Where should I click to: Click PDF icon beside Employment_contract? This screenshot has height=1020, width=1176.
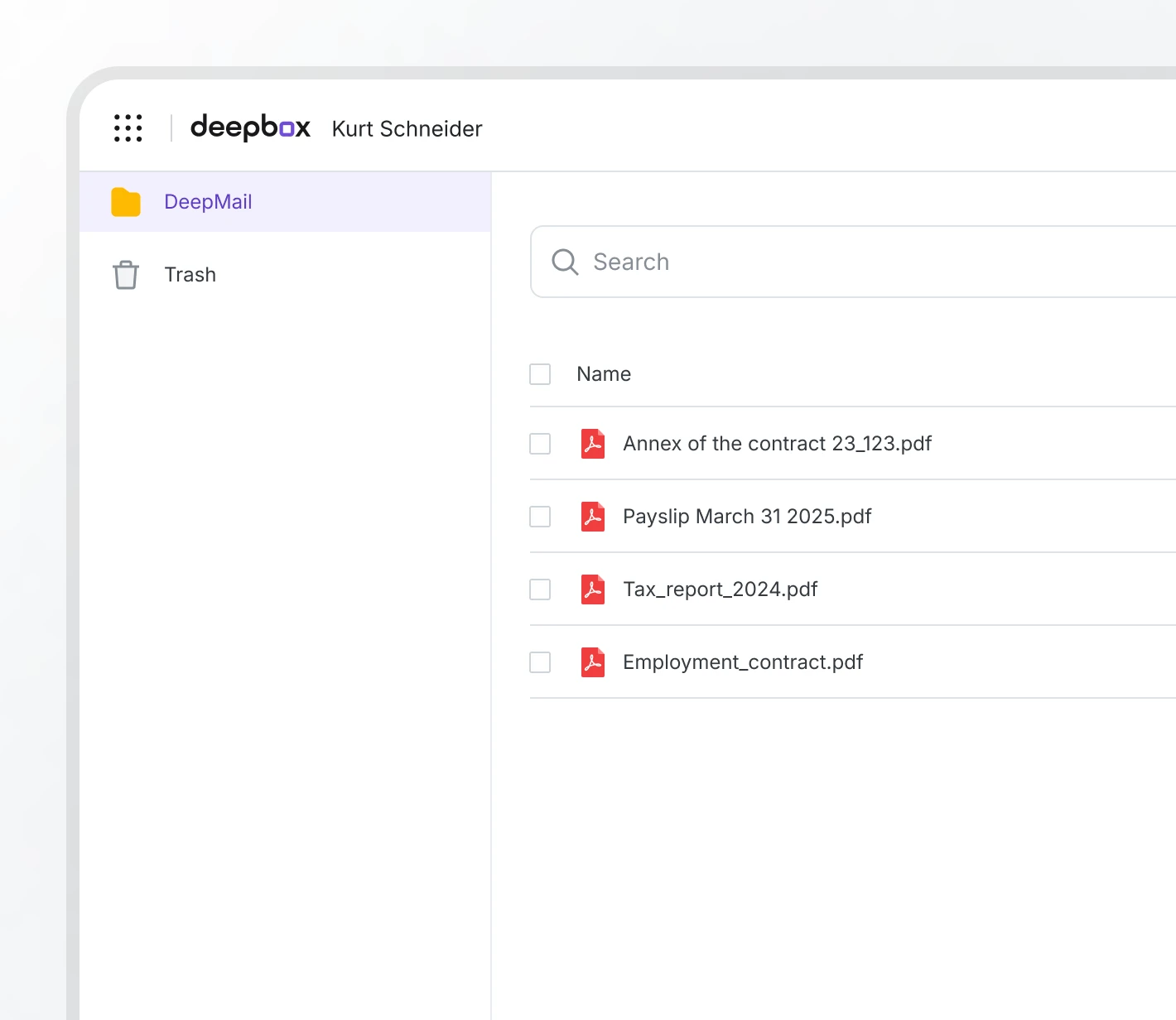coord(593,662)
